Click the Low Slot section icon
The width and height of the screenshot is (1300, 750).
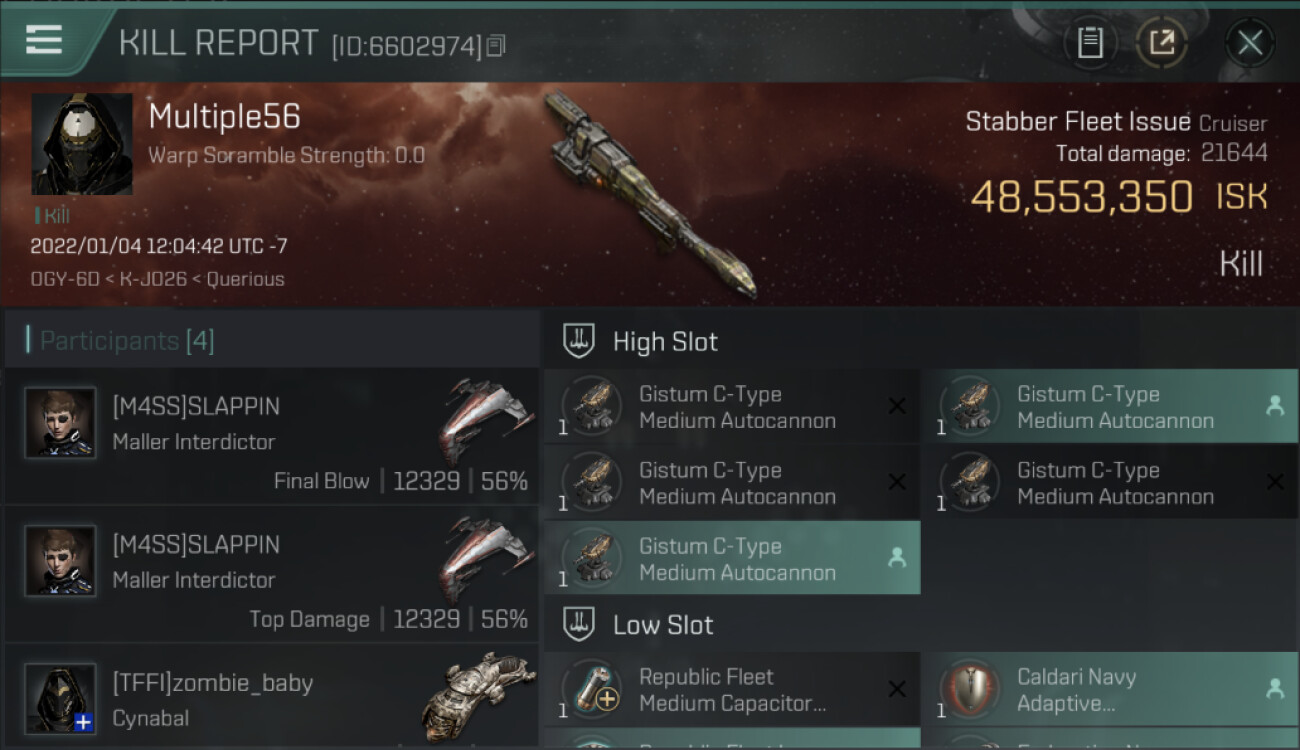click(580, 625)
